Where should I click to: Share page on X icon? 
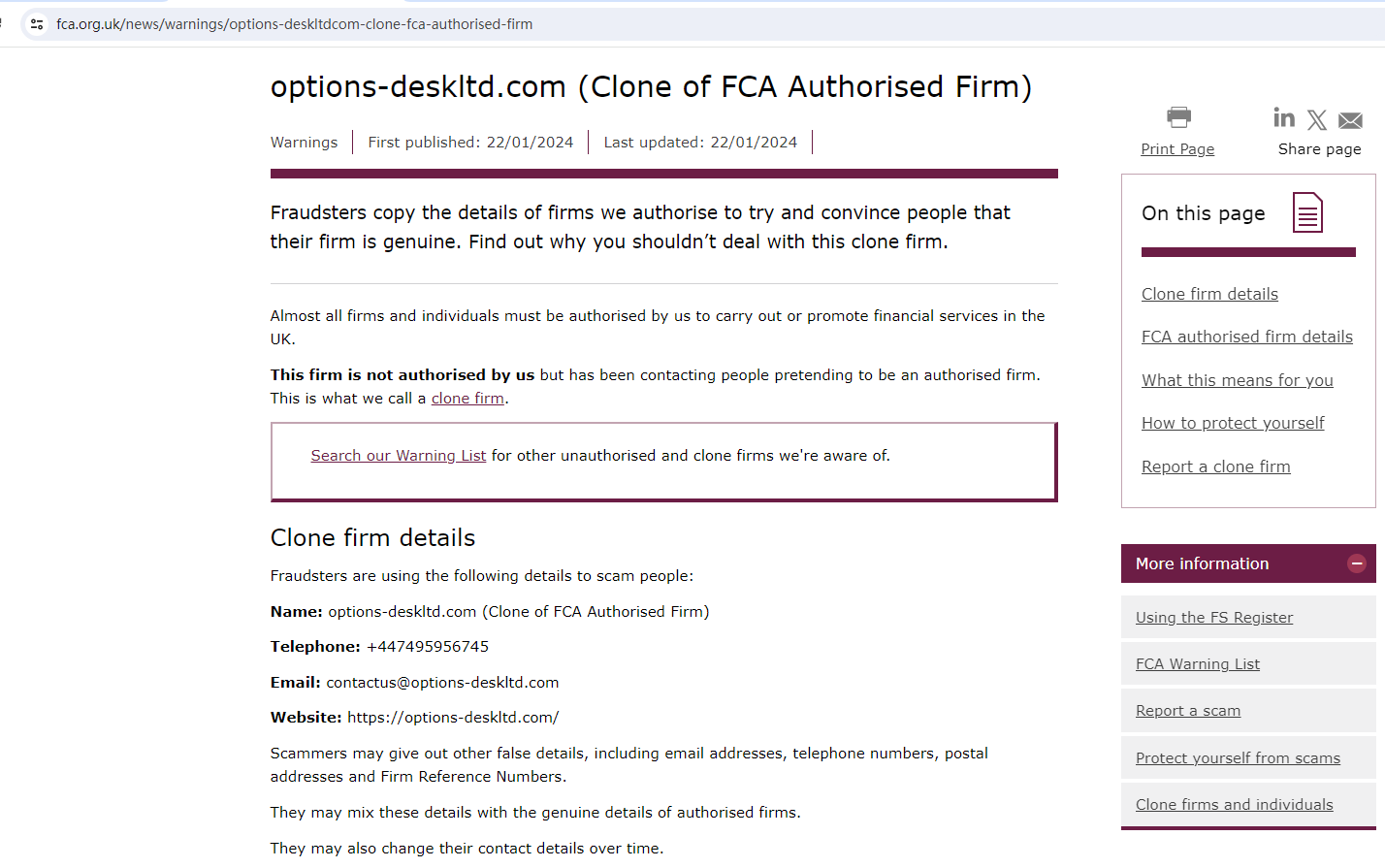[x=1316, y=119]
